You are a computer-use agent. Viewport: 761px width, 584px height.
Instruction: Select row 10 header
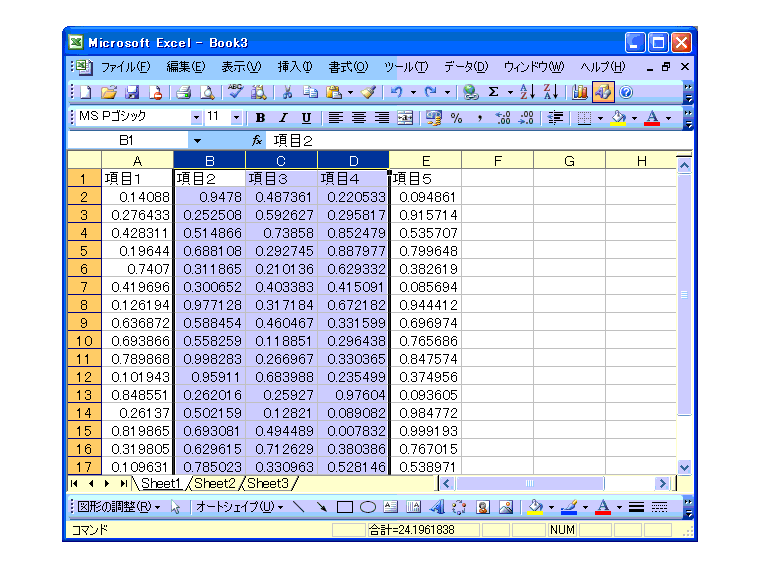[x=84, y=341]
